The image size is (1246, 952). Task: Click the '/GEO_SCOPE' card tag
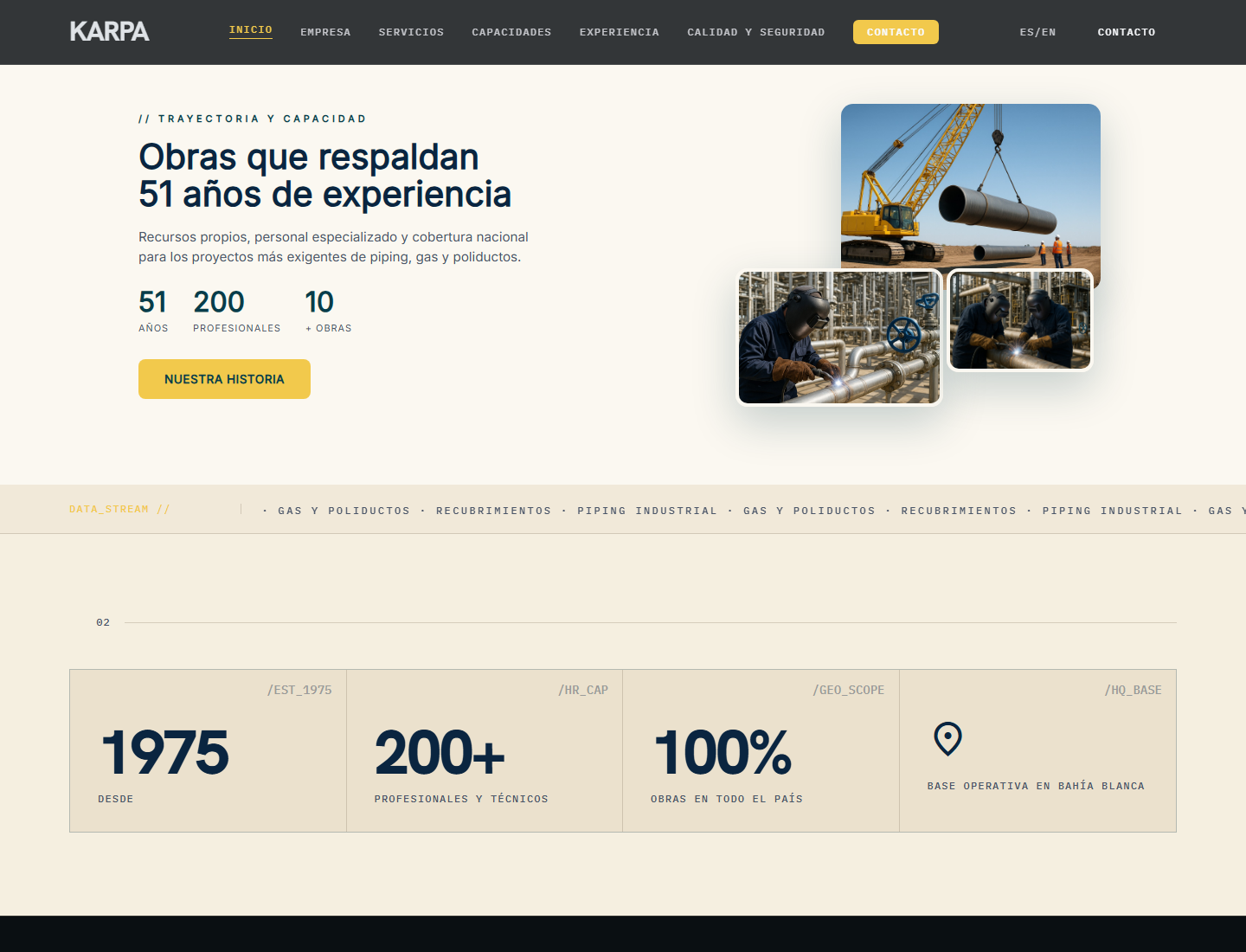[848, 690]
